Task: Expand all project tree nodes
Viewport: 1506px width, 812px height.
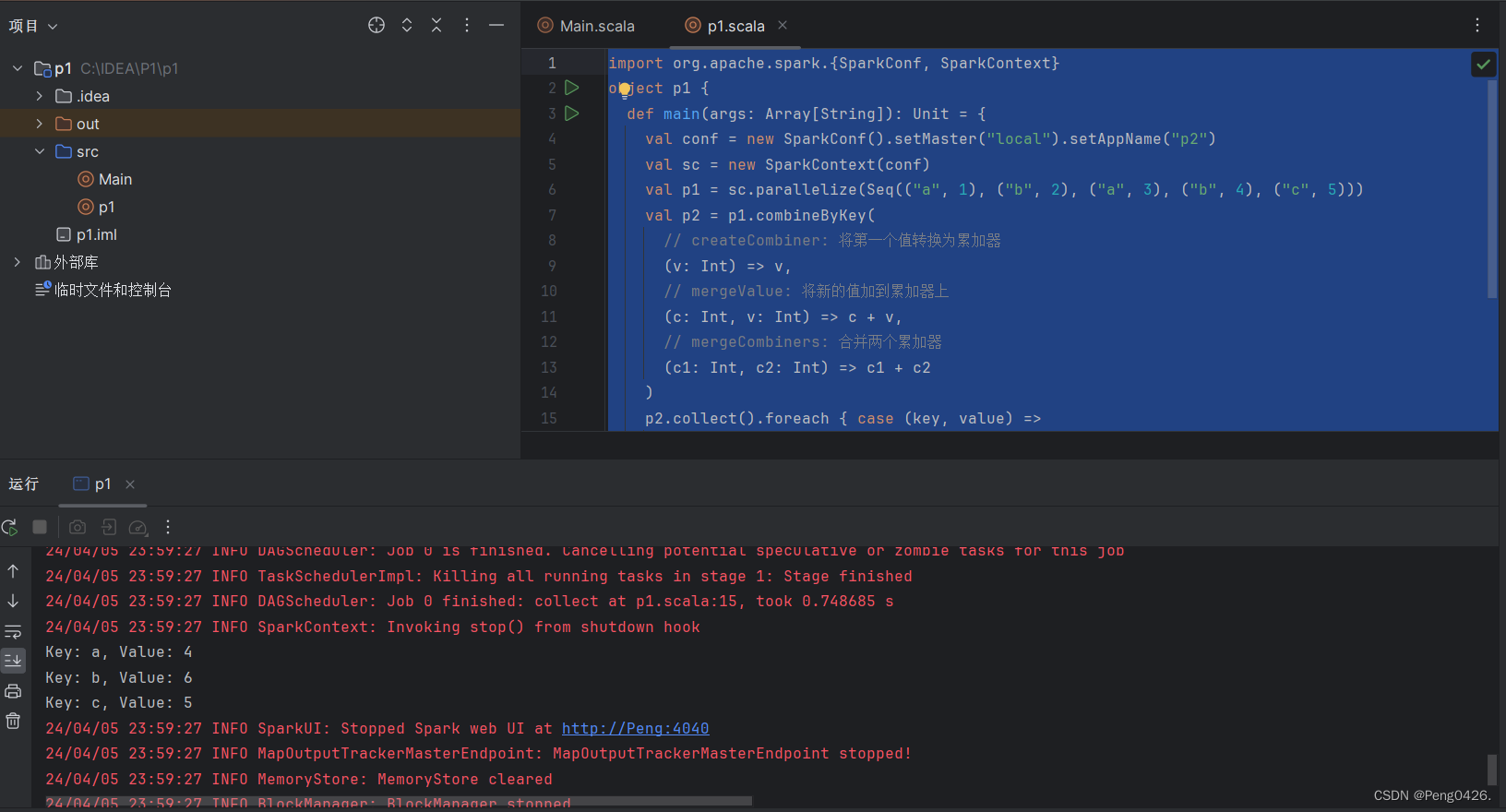Action: click(407, 26)
